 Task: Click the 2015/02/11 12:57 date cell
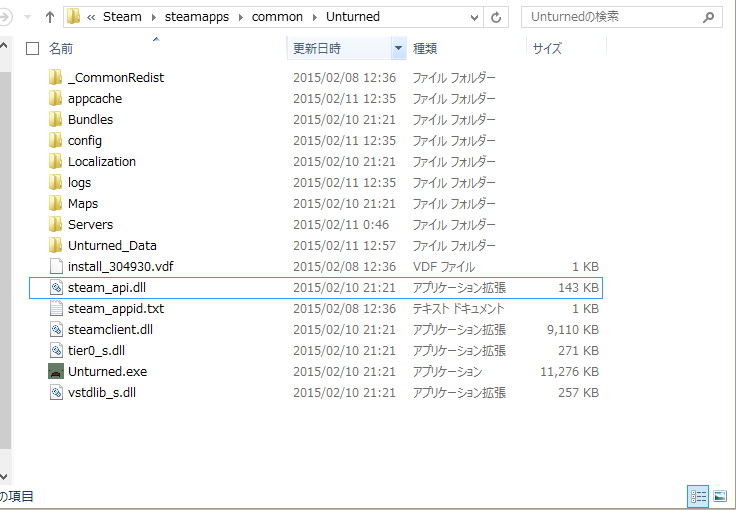345,245
